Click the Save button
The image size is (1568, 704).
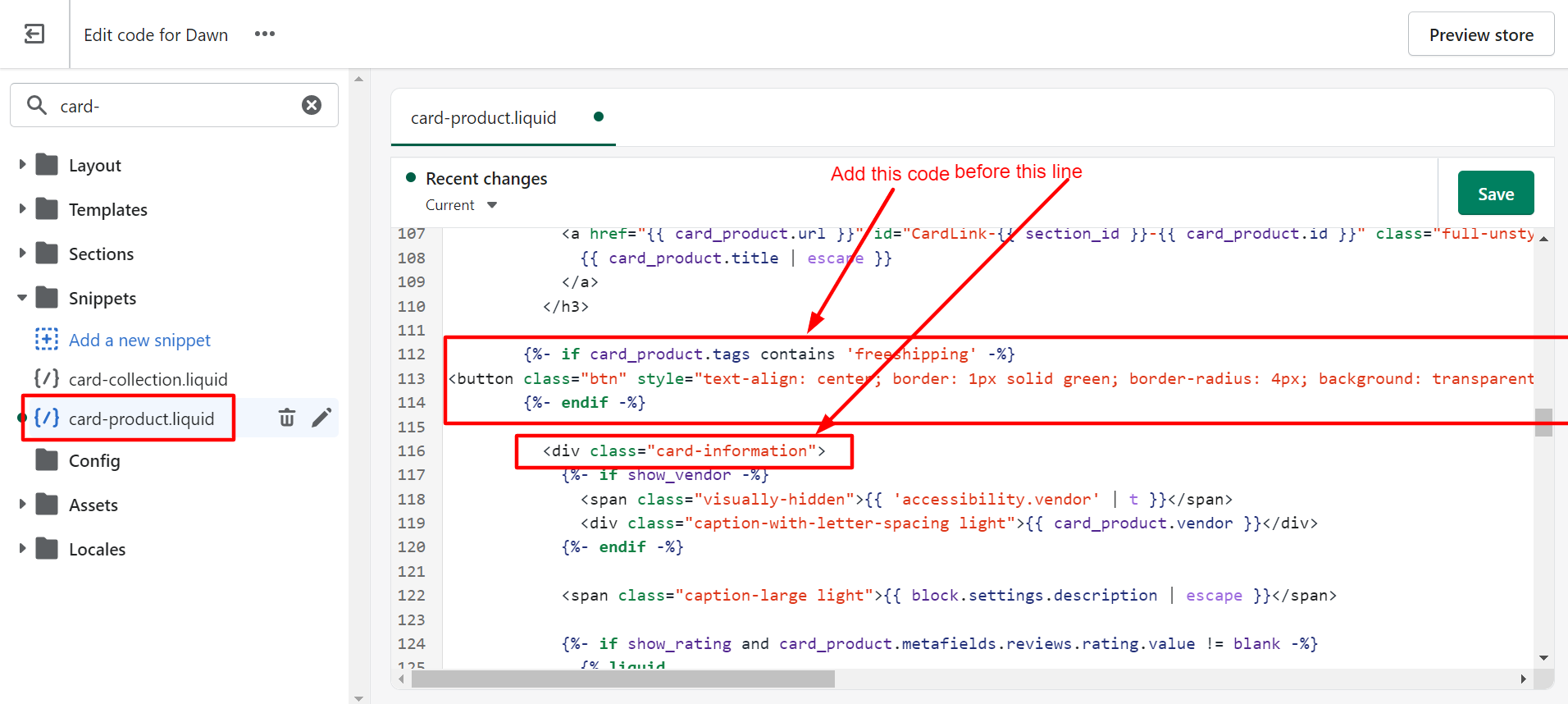[x=1495, y=194]
